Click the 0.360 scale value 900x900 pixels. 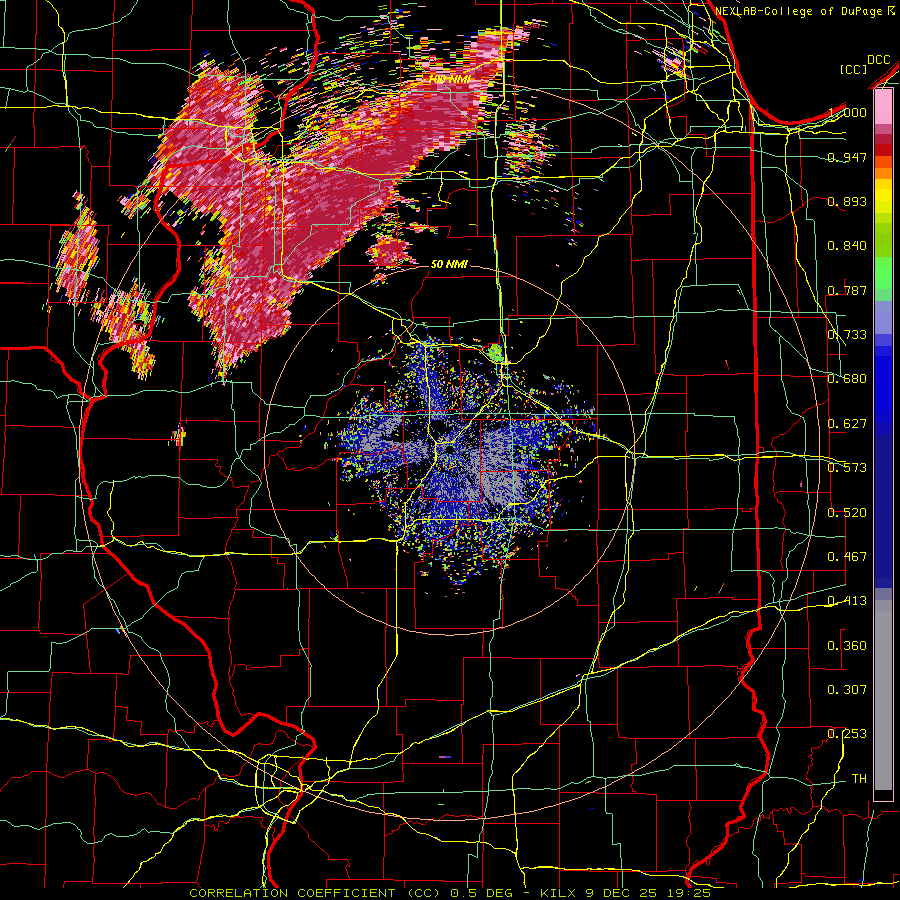847,646
